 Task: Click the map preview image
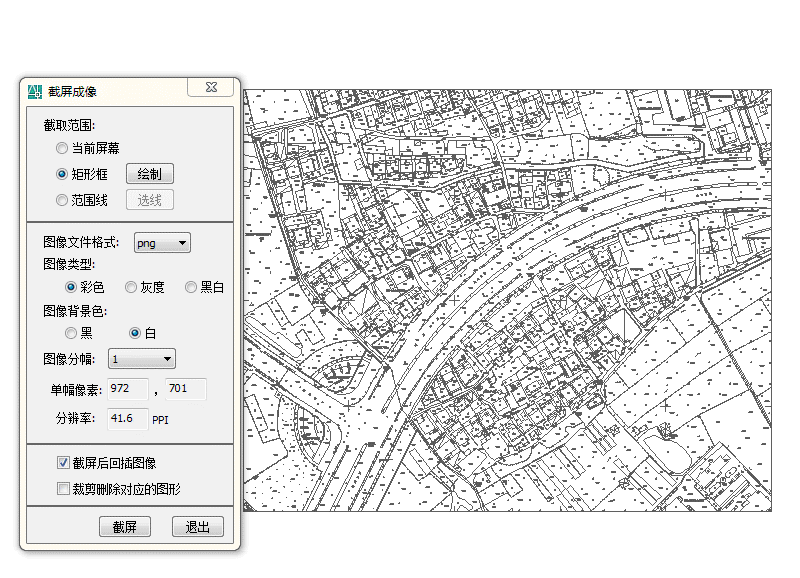click(x=508, y=300)
